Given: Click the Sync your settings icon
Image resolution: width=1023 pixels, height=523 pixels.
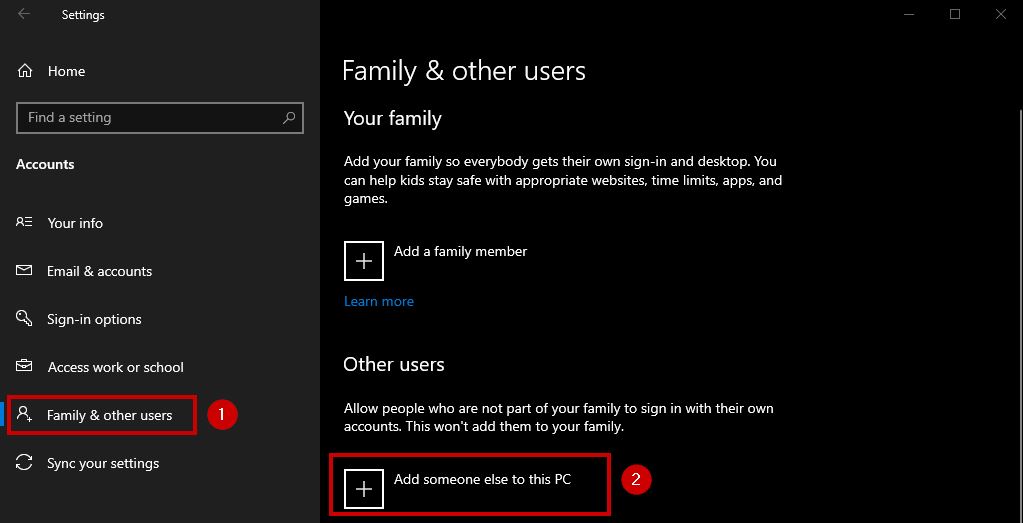Looking at the screenshot, I should click(25, 463).
